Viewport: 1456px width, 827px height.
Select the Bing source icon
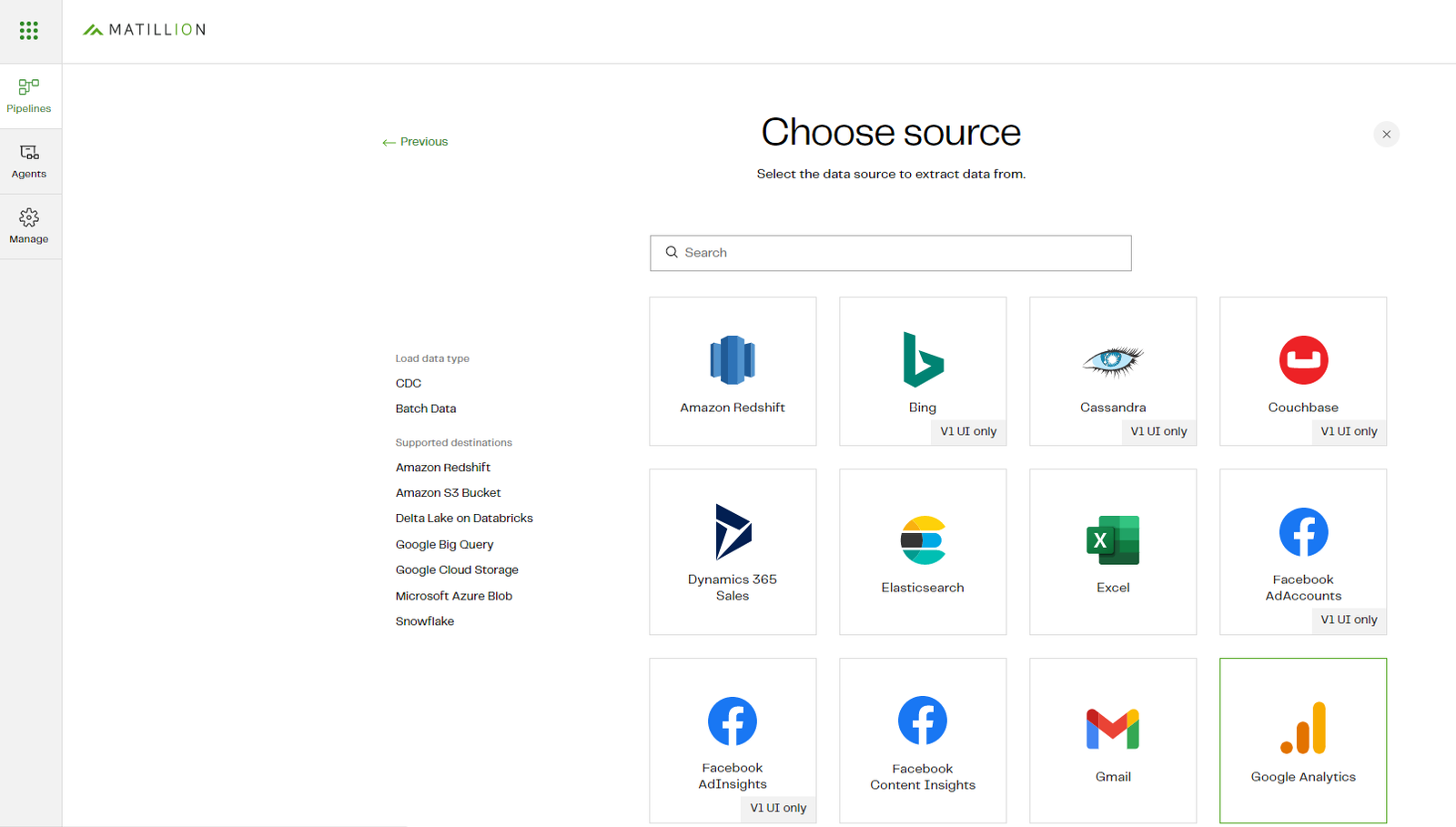(923, 359)
